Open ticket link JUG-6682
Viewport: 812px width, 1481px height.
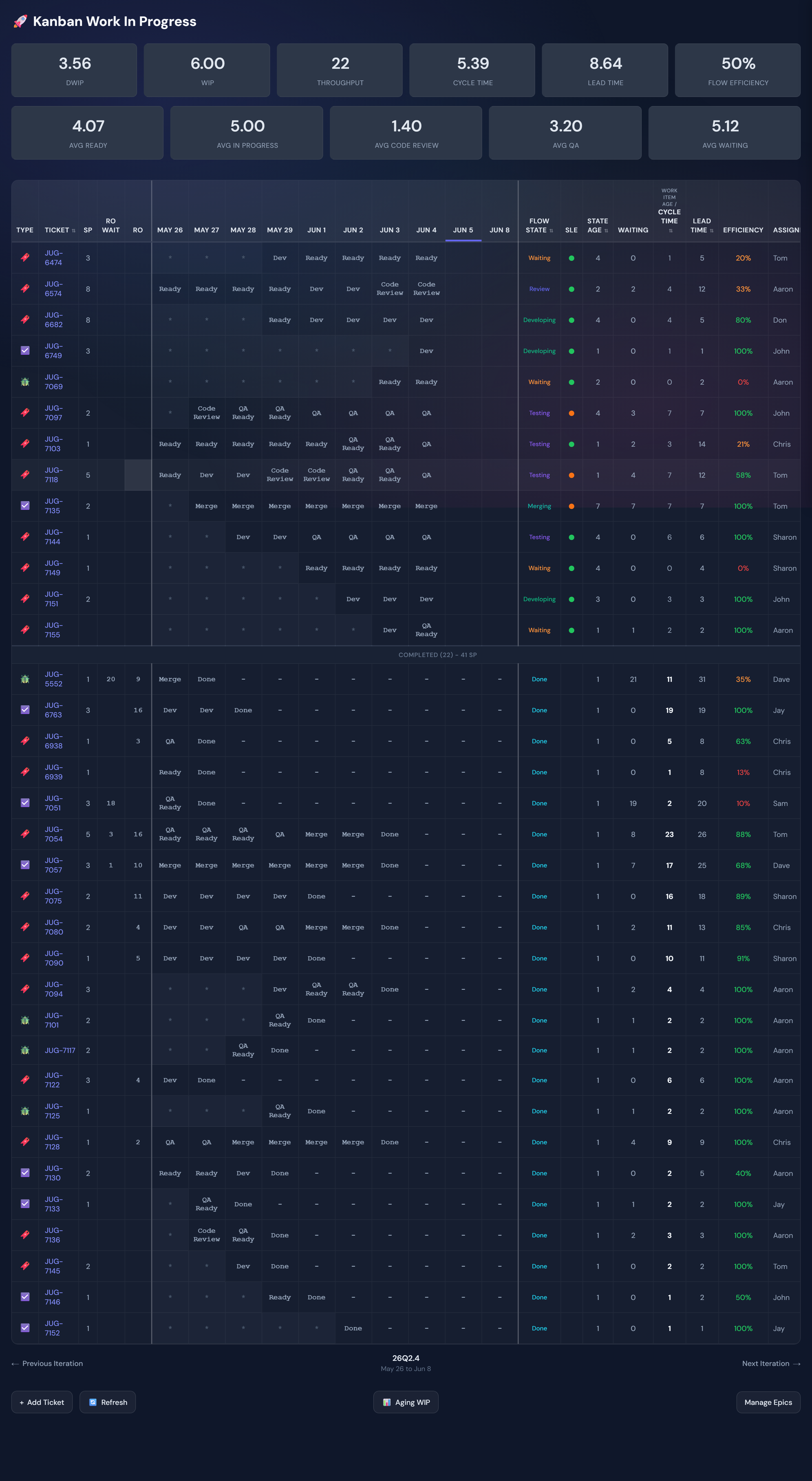pyautogui.click(x=54, y=320)
